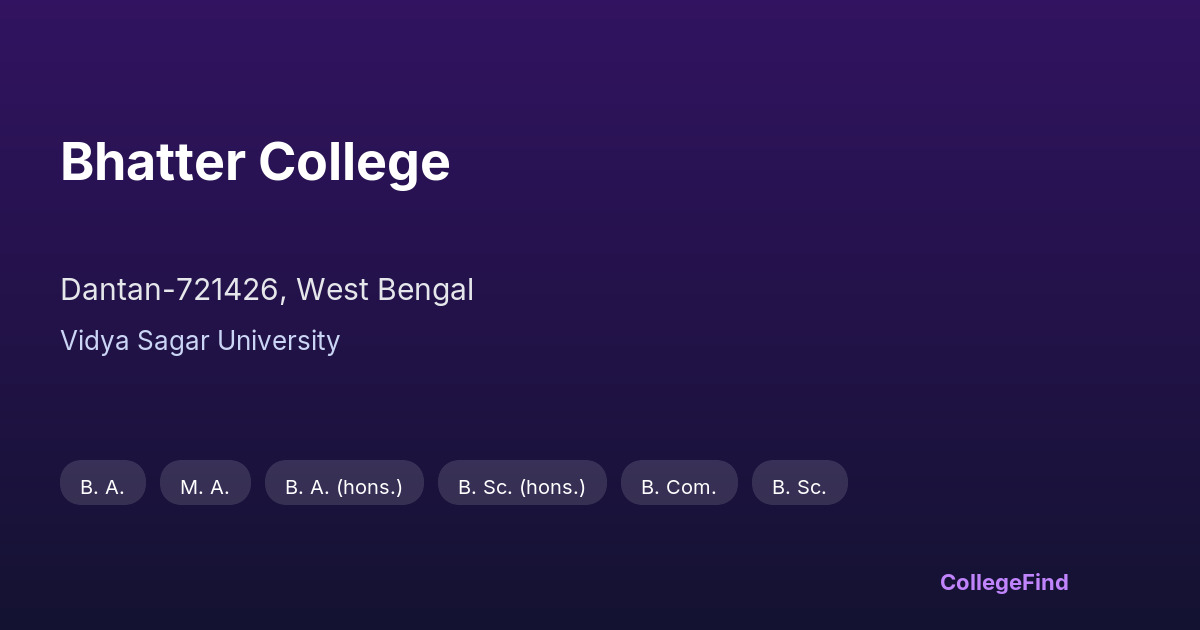
Task: Click the B. A. course chip
Action: click(x=103, y=487)
